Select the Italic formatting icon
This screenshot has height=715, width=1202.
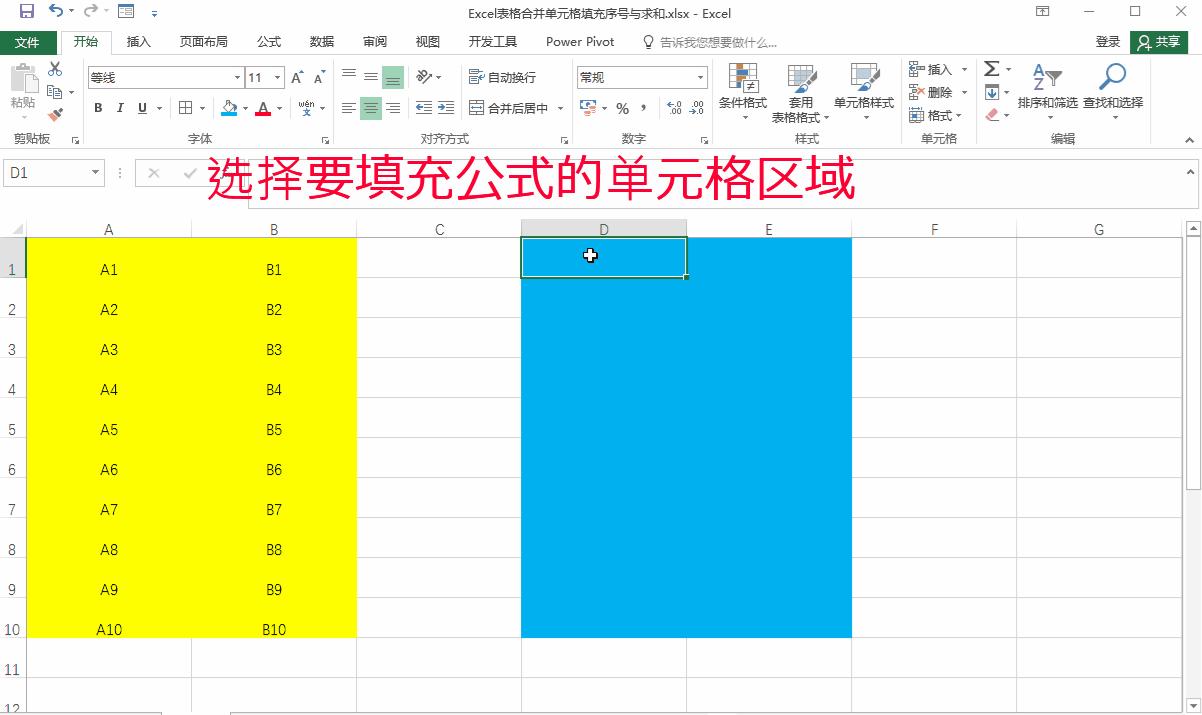(x=120, y=108)
